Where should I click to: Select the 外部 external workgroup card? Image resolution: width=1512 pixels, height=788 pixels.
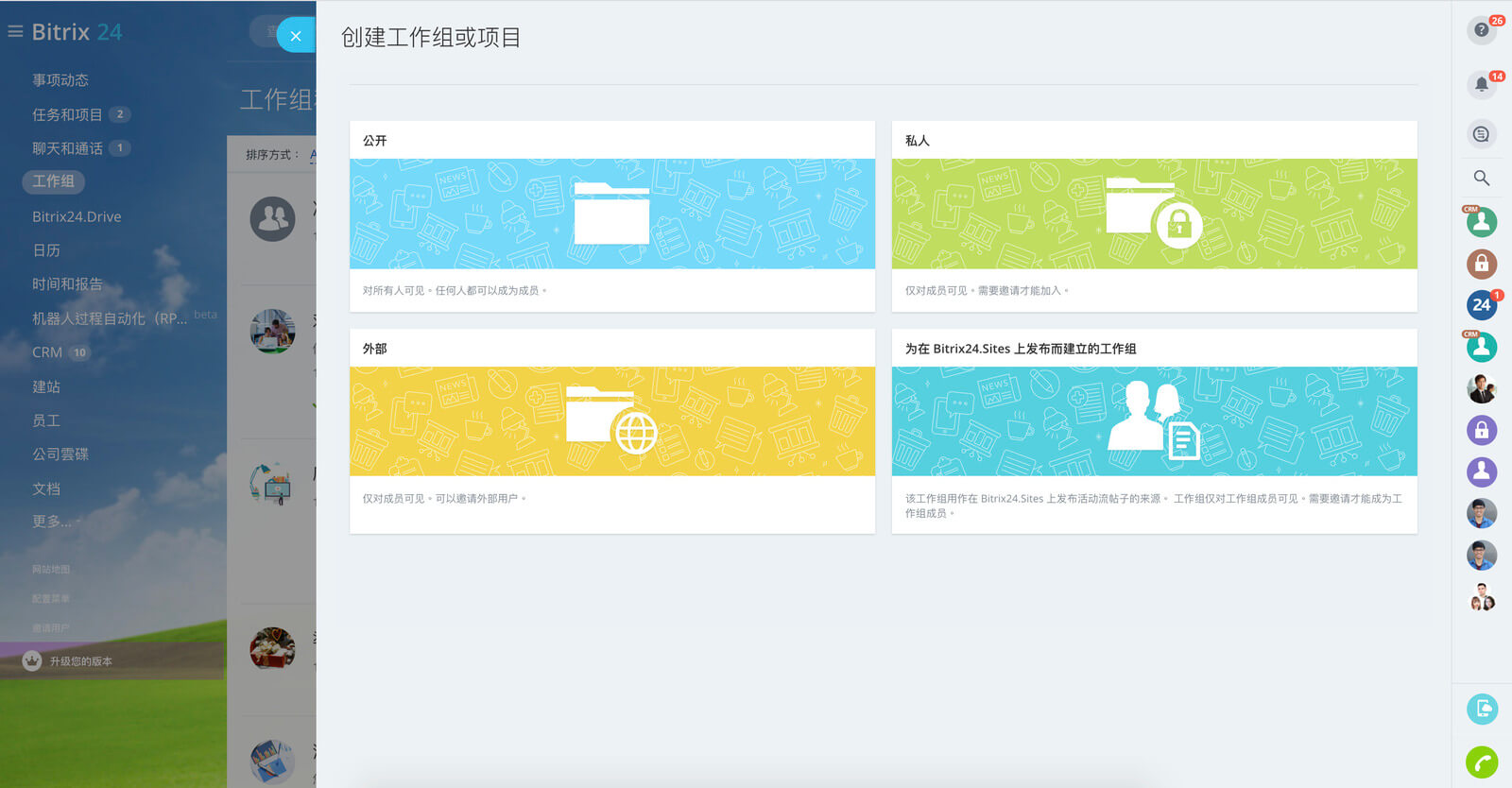click(611, 431)
